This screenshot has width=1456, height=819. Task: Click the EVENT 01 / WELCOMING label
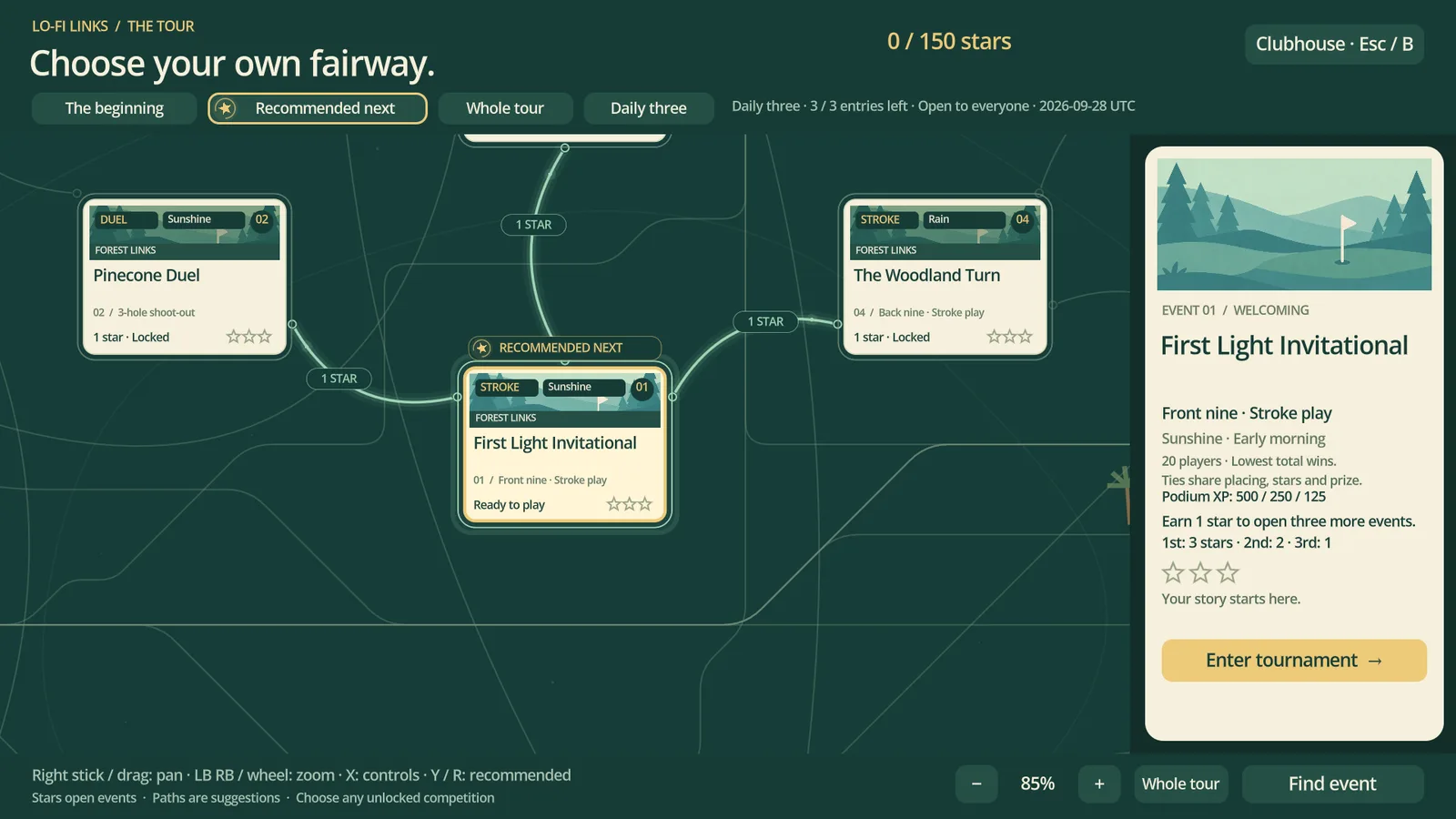click(x=1235, y=310)
